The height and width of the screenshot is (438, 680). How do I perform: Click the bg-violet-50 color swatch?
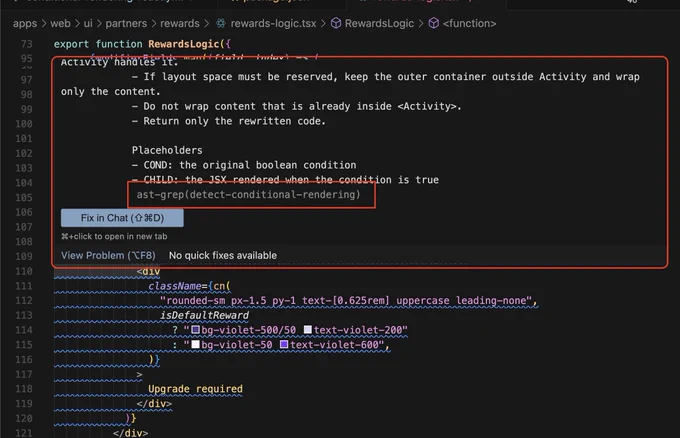(196, 344)
